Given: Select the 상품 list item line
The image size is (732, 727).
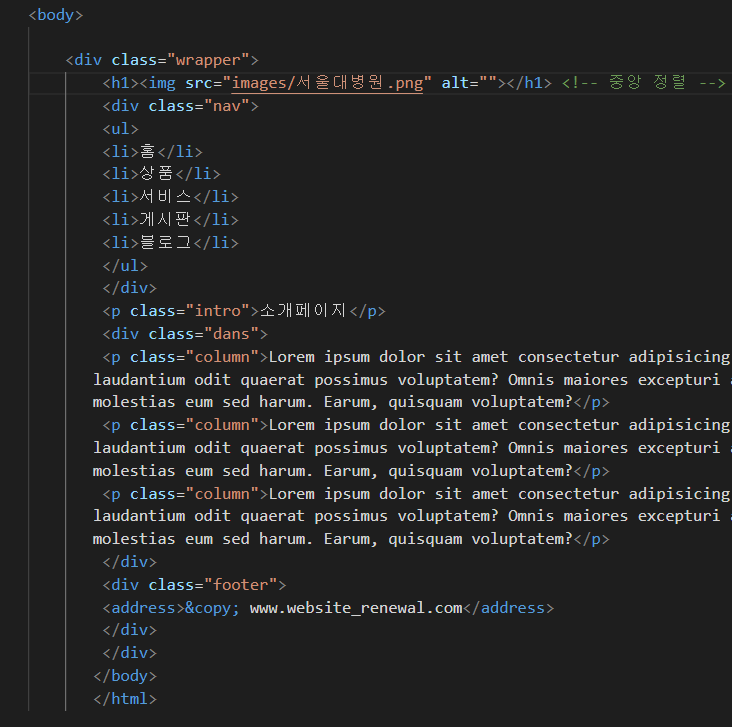Looking at the screenshot, I should (162, 174).
